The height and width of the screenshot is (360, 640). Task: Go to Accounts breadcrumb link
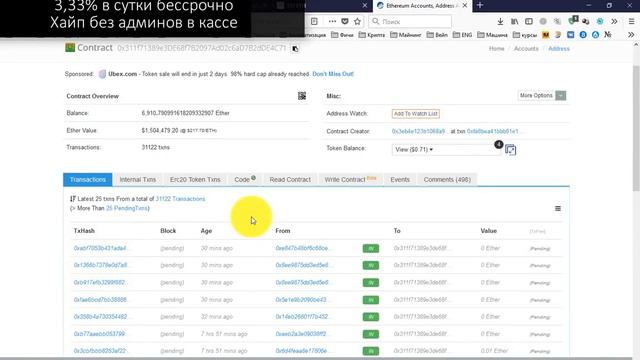526,49
